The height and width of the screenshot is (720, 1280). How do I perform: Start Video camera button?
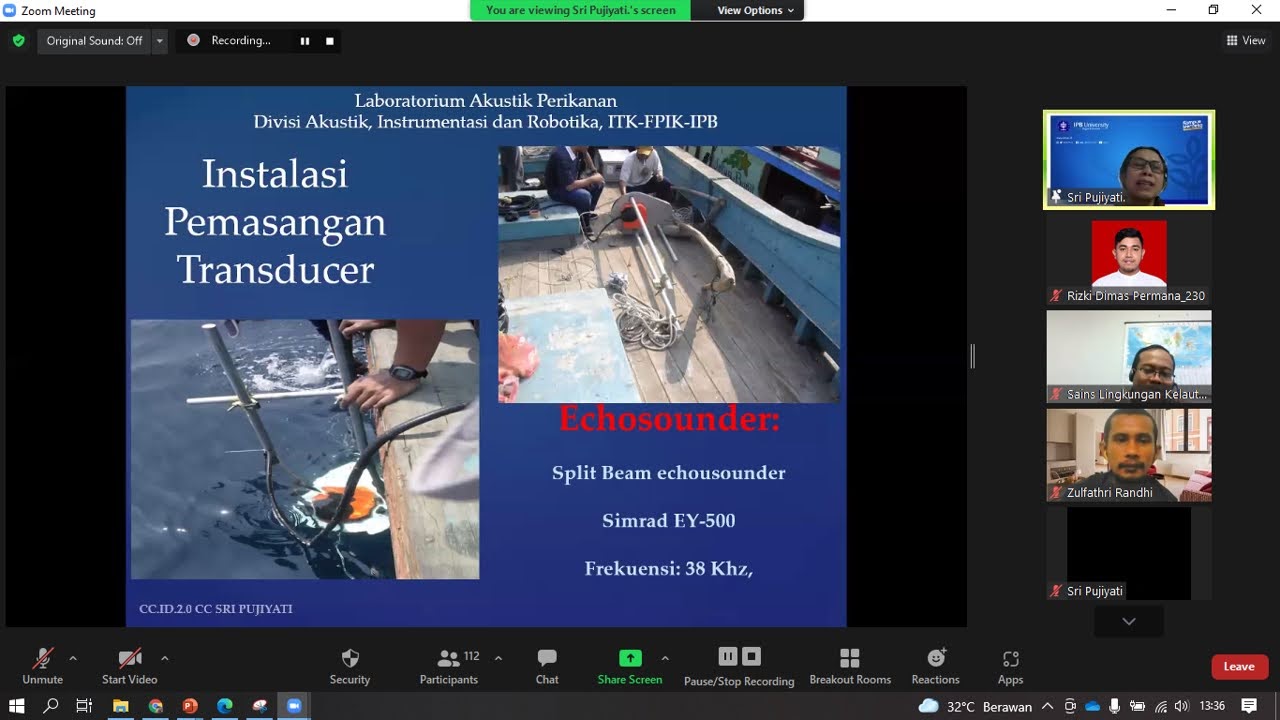(130, 666)
